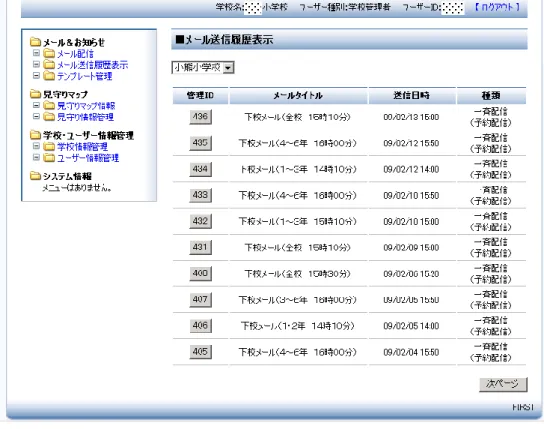Click the メニューはありません text
544x429 pixels.
tap(77, 188)
